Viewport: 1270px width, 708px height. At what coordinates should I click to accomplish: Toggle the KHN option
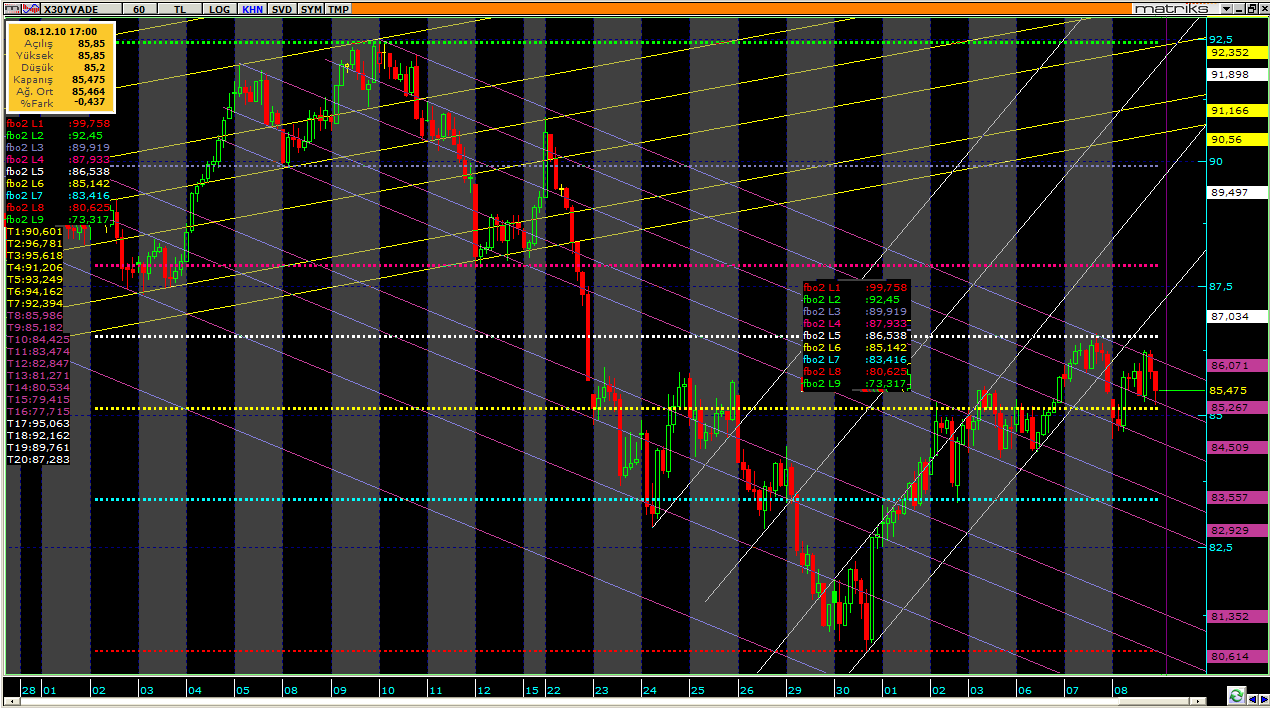pyautogui.click(x=253, y=8)
